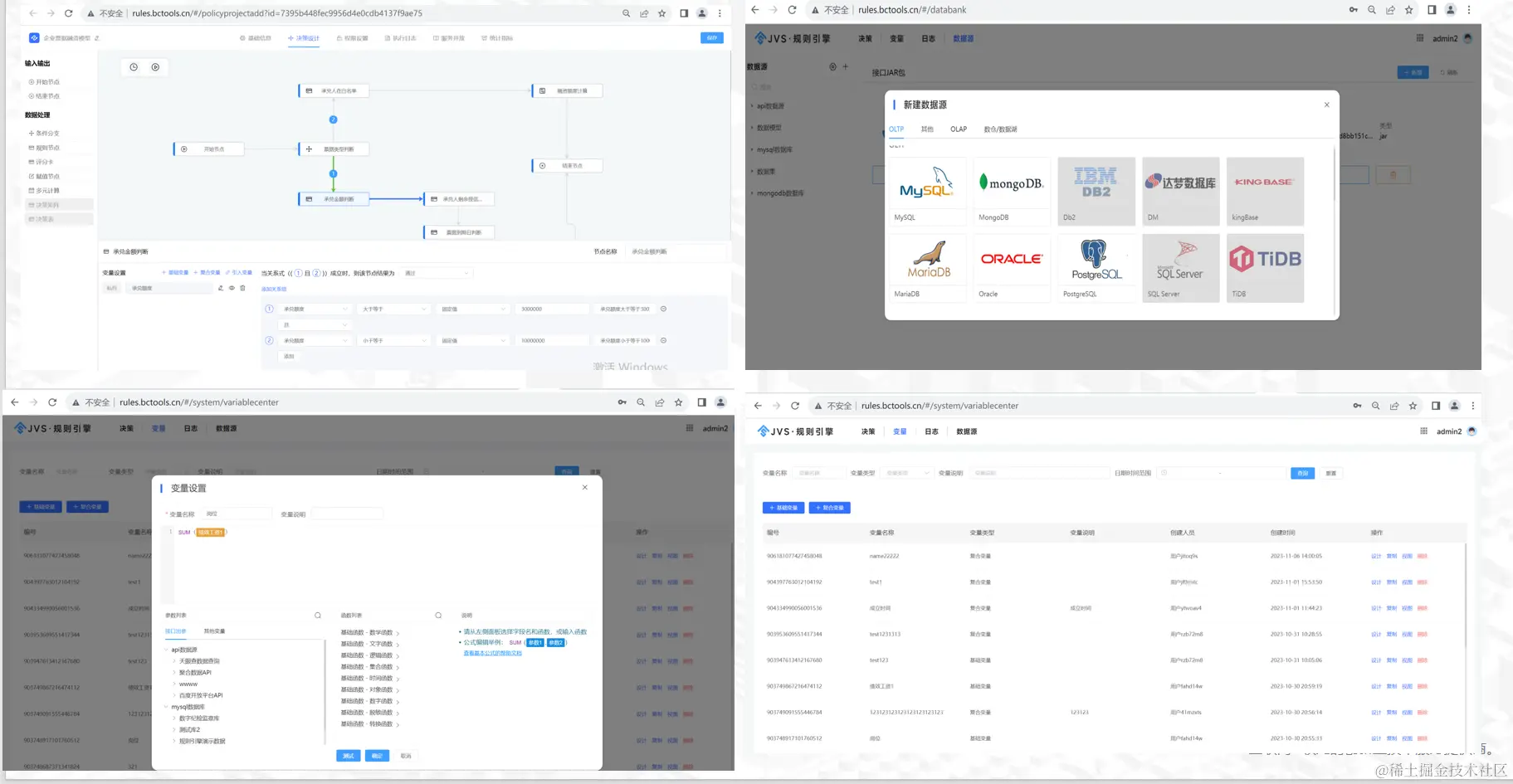Viewport: 1513px width, 784px height.
Task: Open the apps grid icon beside admin2 in the variable list window
Action: click(1423, 431)
